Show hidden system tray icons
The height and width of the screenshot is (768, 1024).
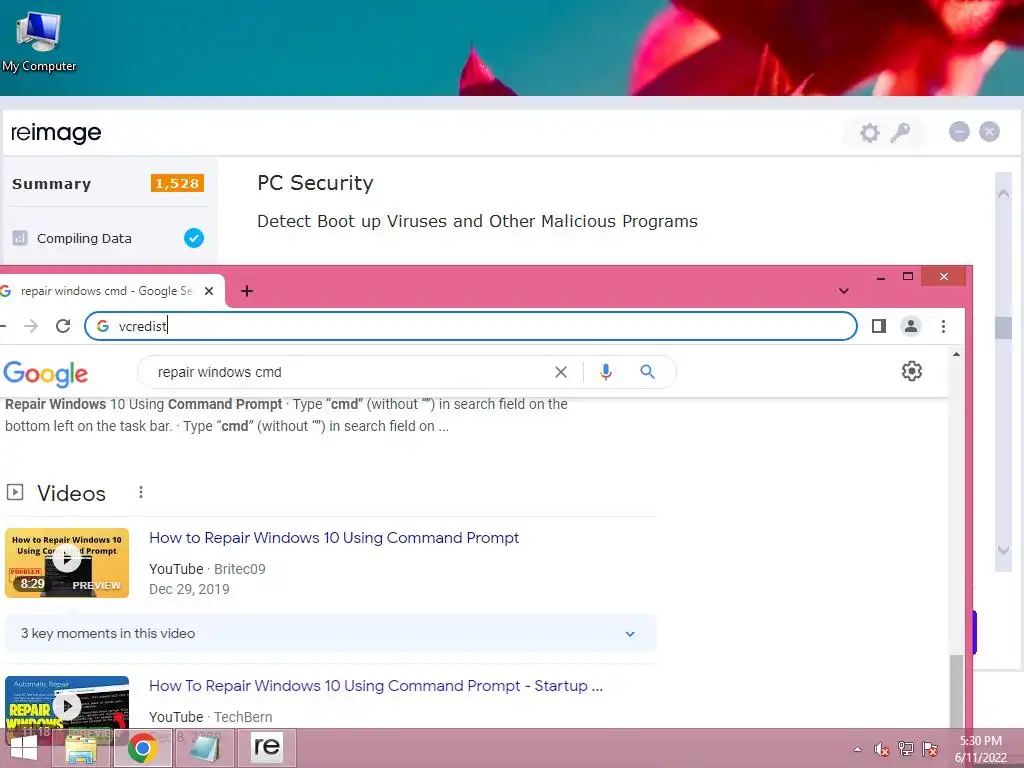click(857, 749)
